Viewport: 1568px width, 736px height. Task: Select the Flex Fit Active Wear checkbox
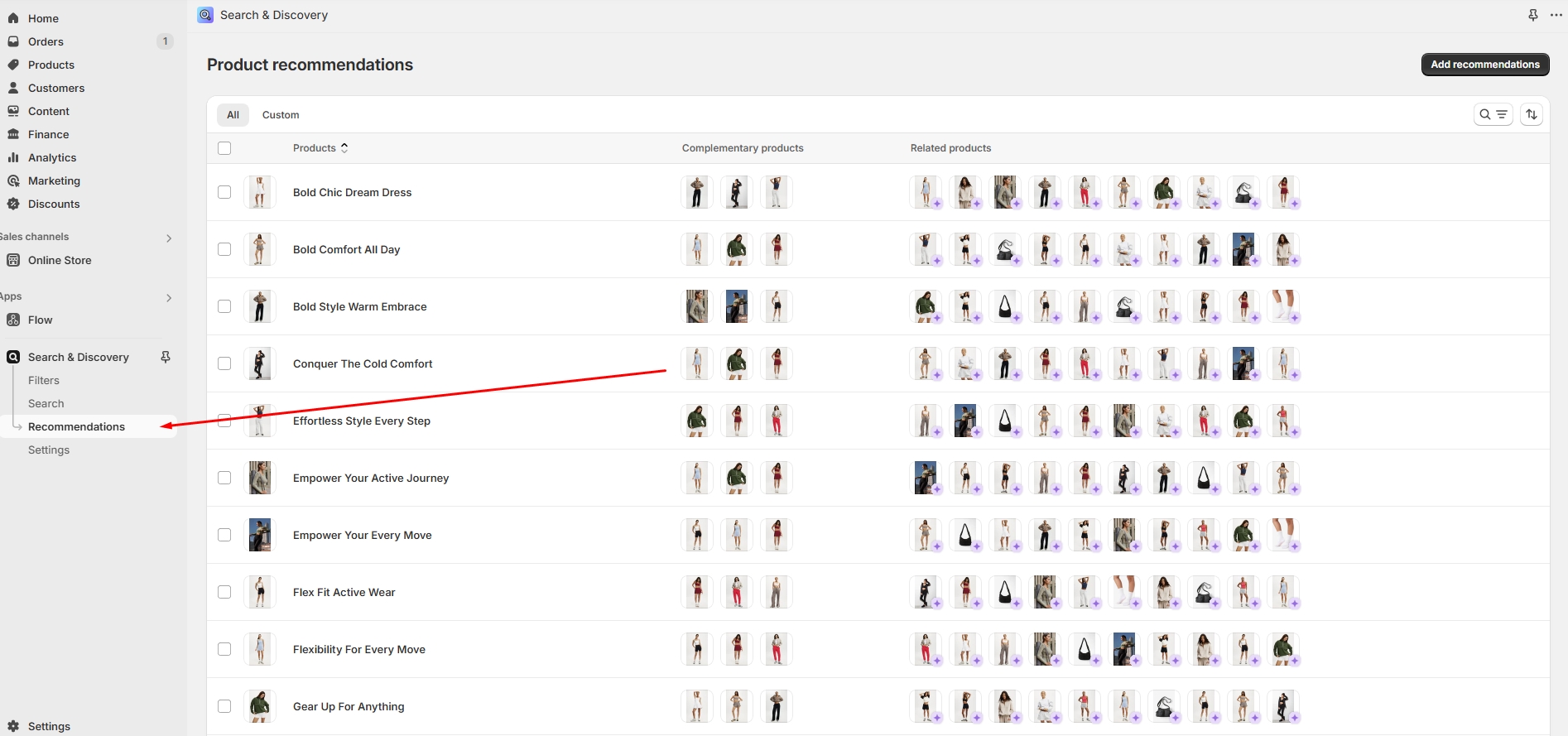coord(224,592)
